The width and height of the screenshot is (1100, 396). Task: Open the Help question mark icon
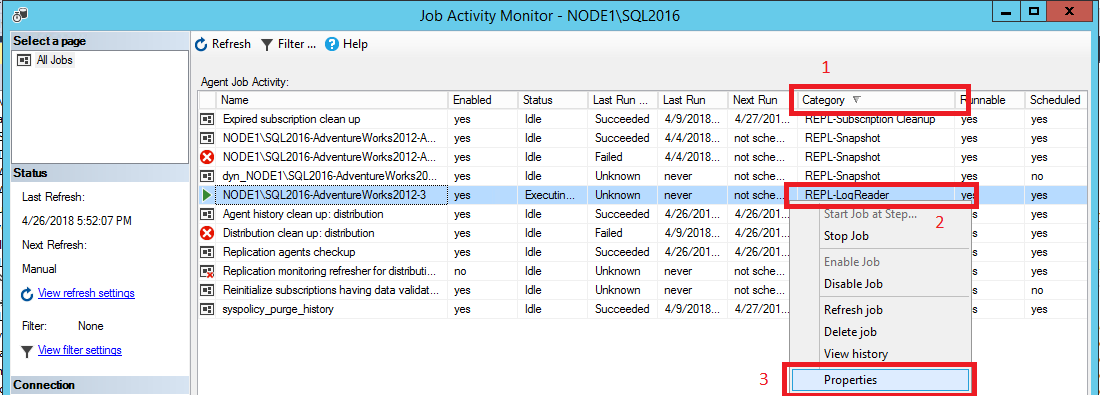(332, 44)
